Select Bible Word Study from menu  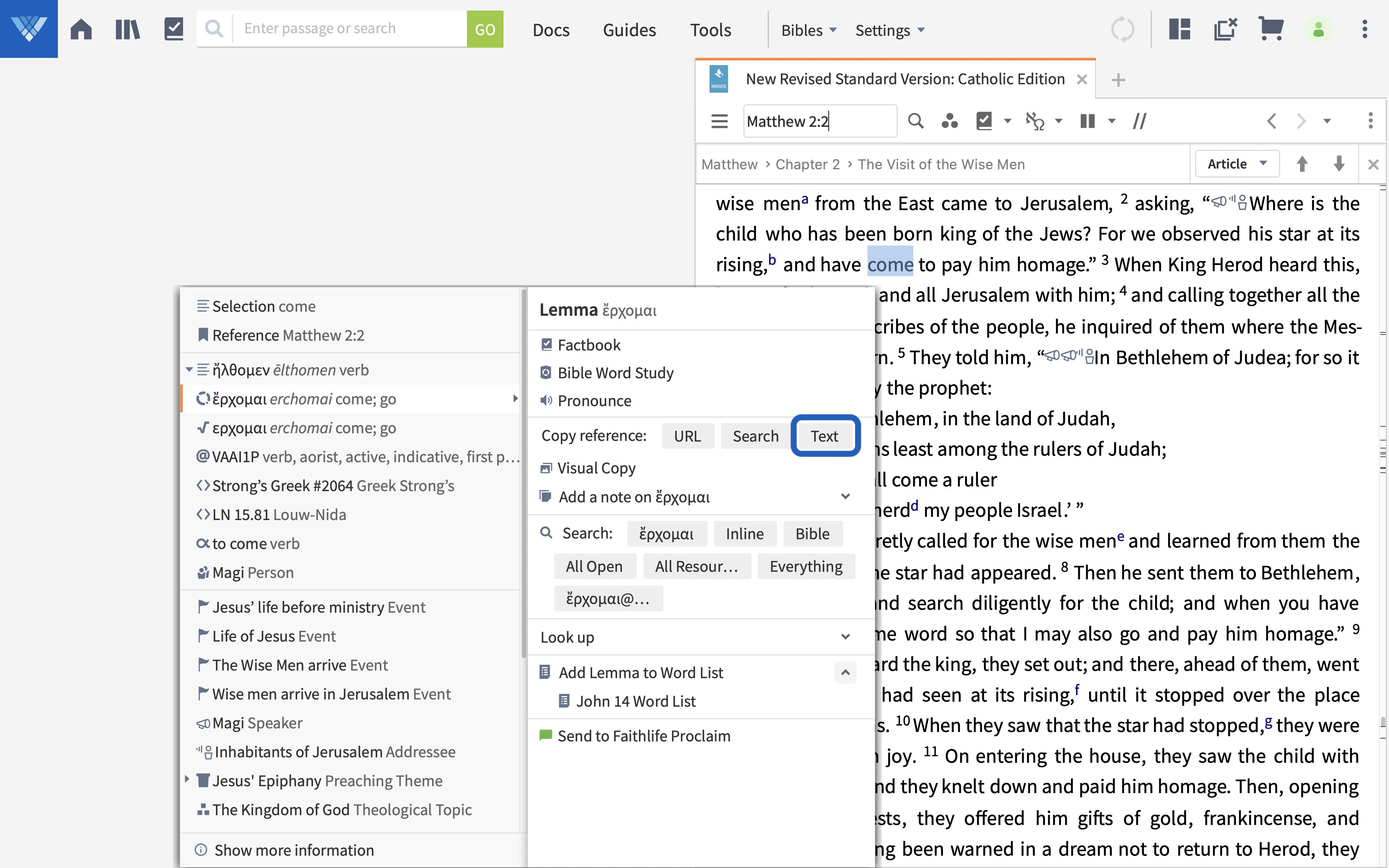[615, 373]
